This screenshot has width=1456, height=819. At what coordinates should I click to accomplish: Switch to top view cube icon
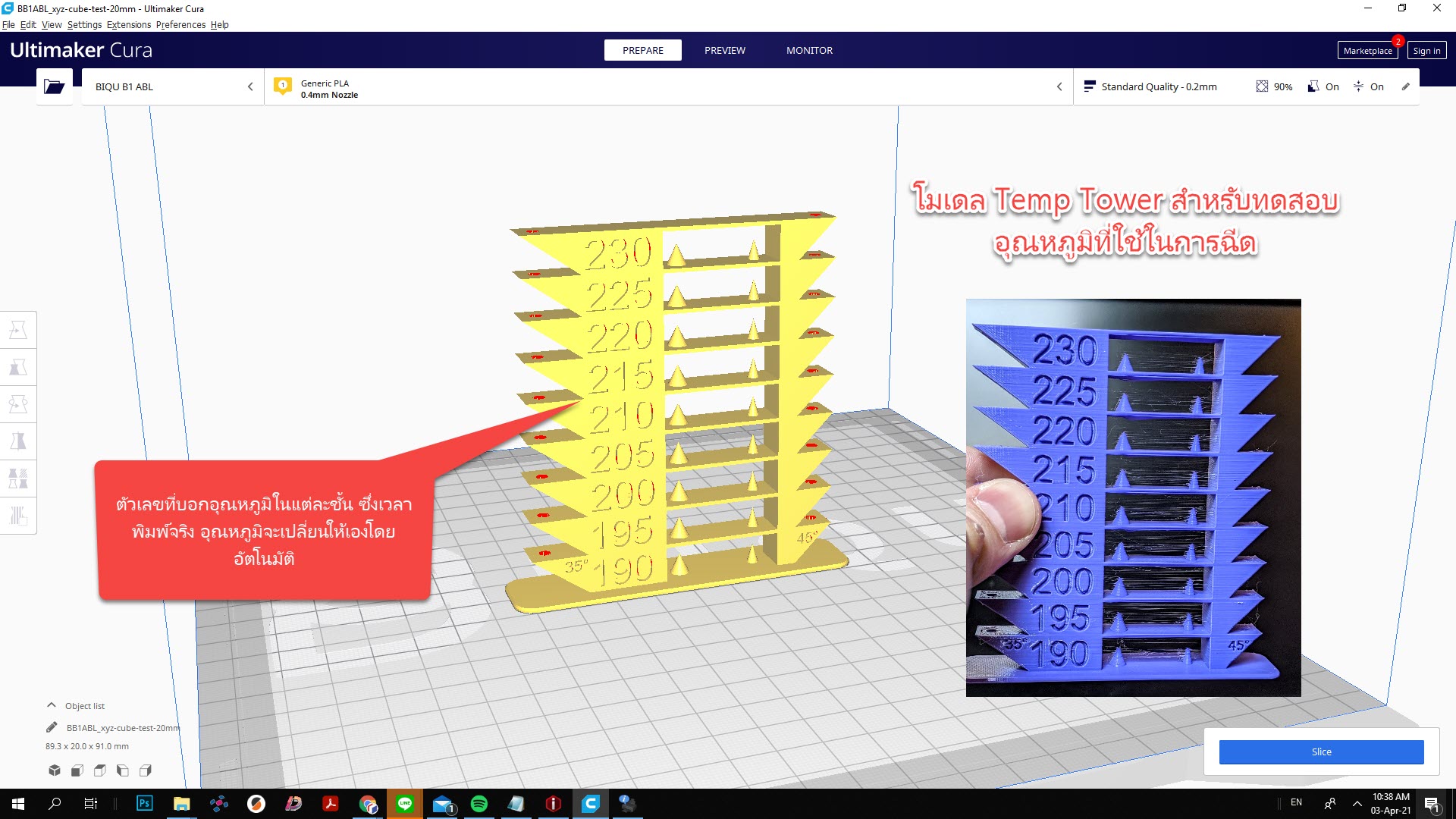pyautogui.click(x=100, y=770)
